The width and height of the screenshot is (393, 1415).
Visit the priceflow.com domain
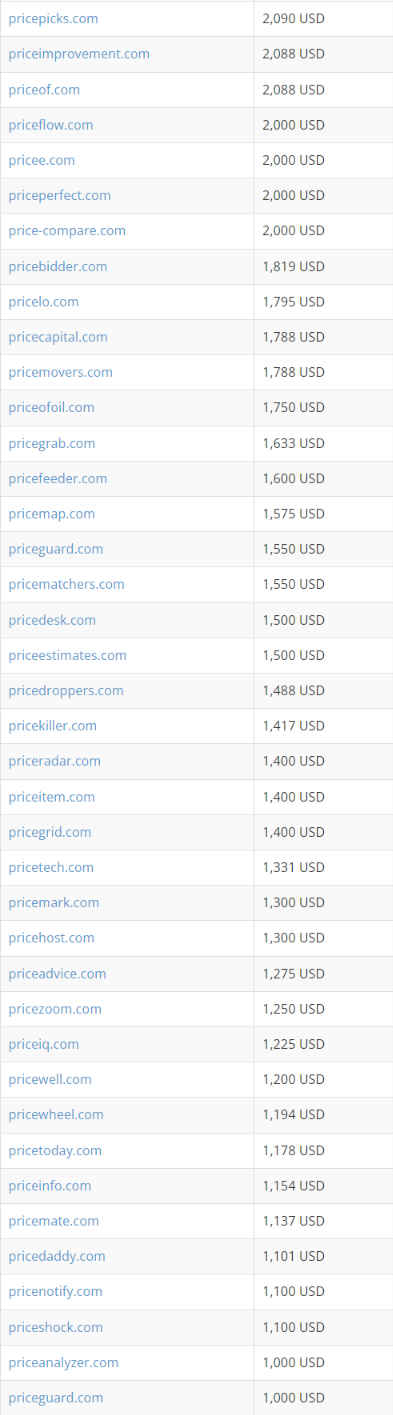[x=51, y=125]
